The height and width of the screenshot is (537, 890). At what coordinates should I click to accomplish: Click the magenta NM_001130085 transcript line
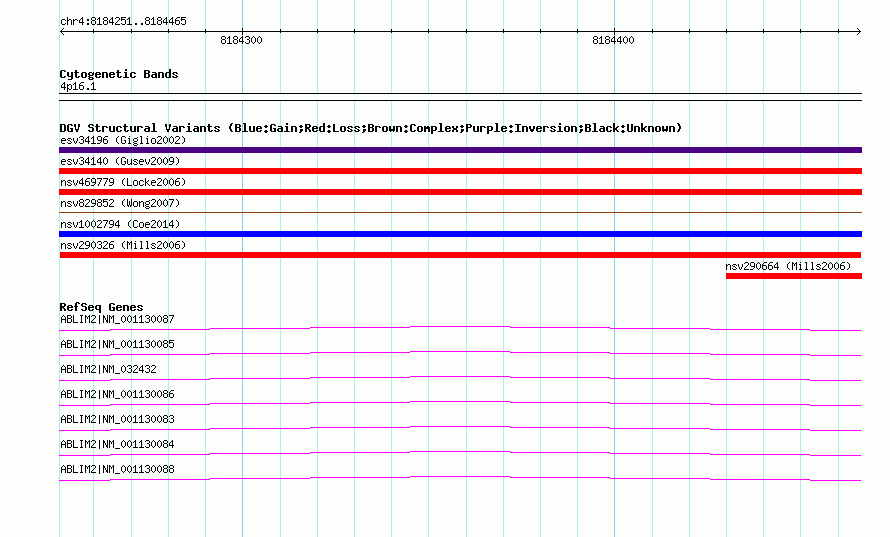coord(460,353)
